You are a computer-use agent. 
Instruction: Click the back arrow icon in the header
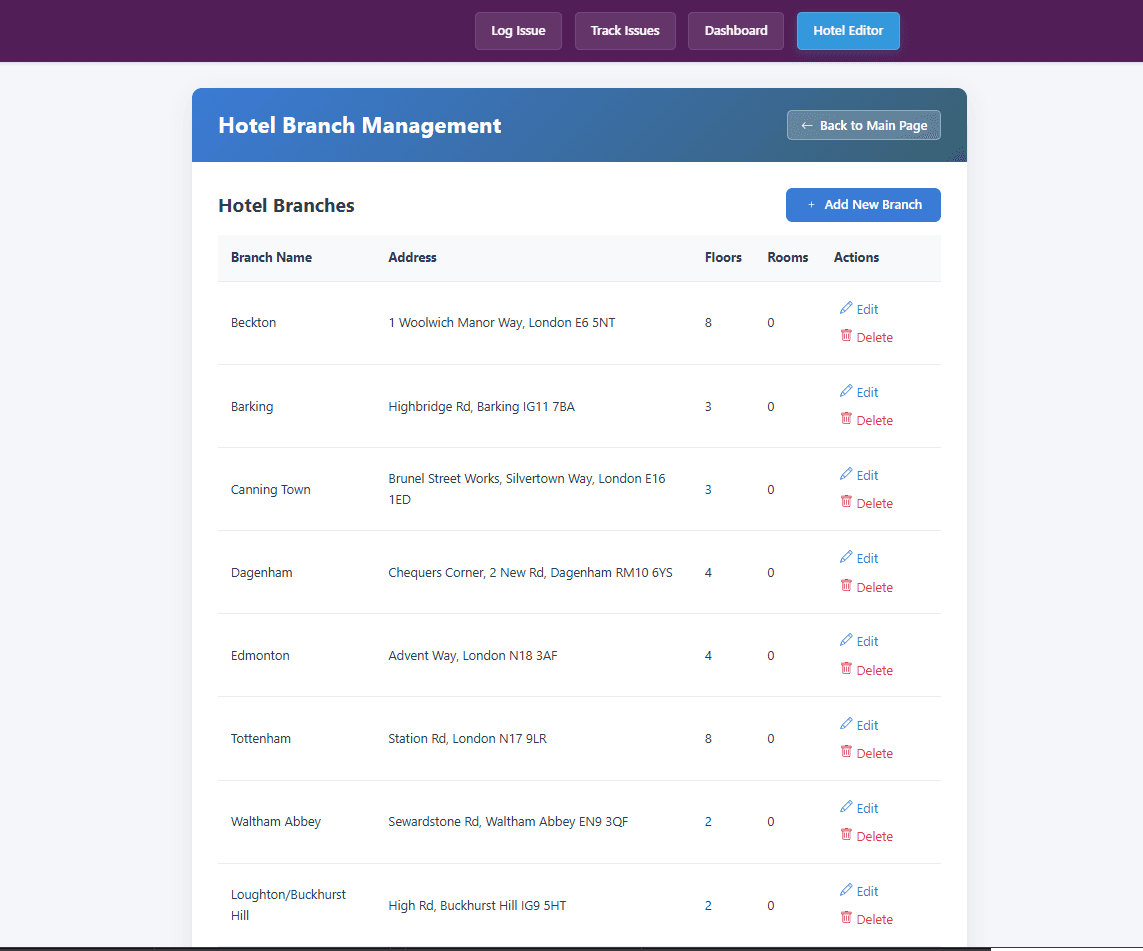pyautogui.click(x=806, y=125)
